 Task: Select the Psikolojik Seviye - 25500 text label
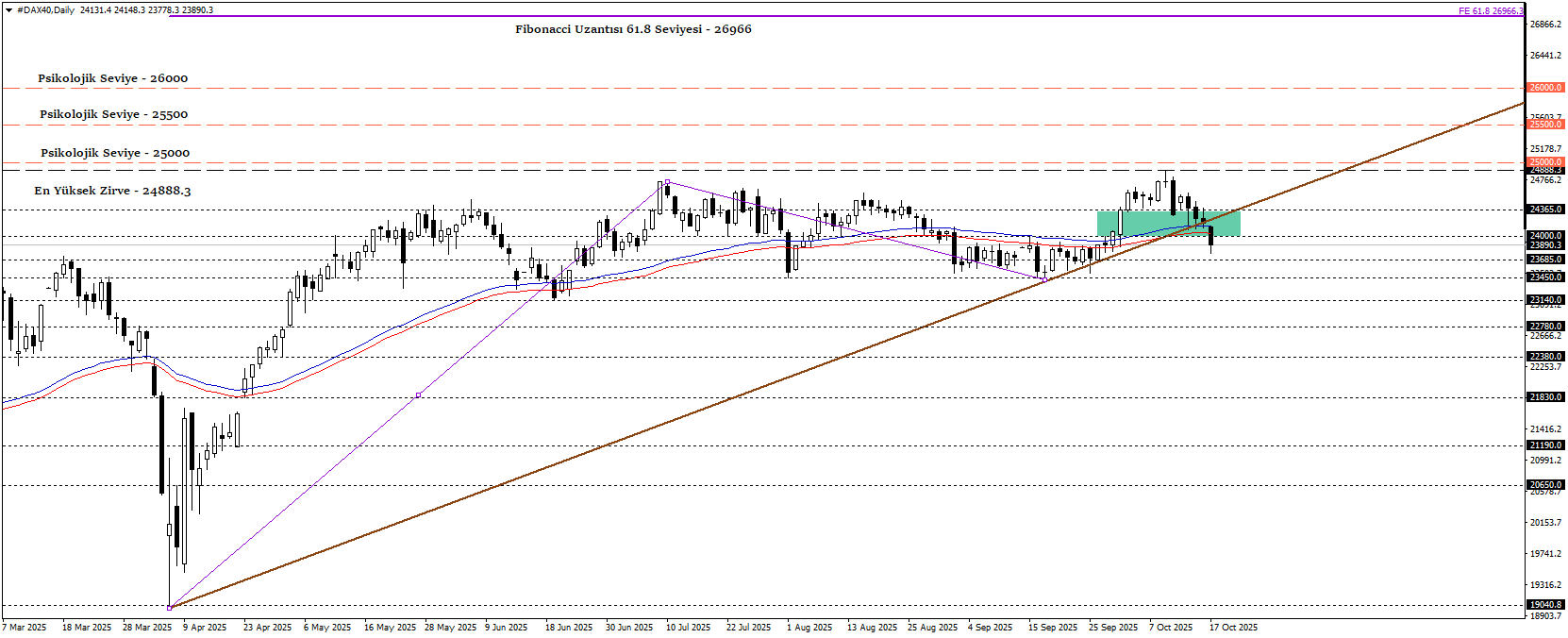(113, 114)
